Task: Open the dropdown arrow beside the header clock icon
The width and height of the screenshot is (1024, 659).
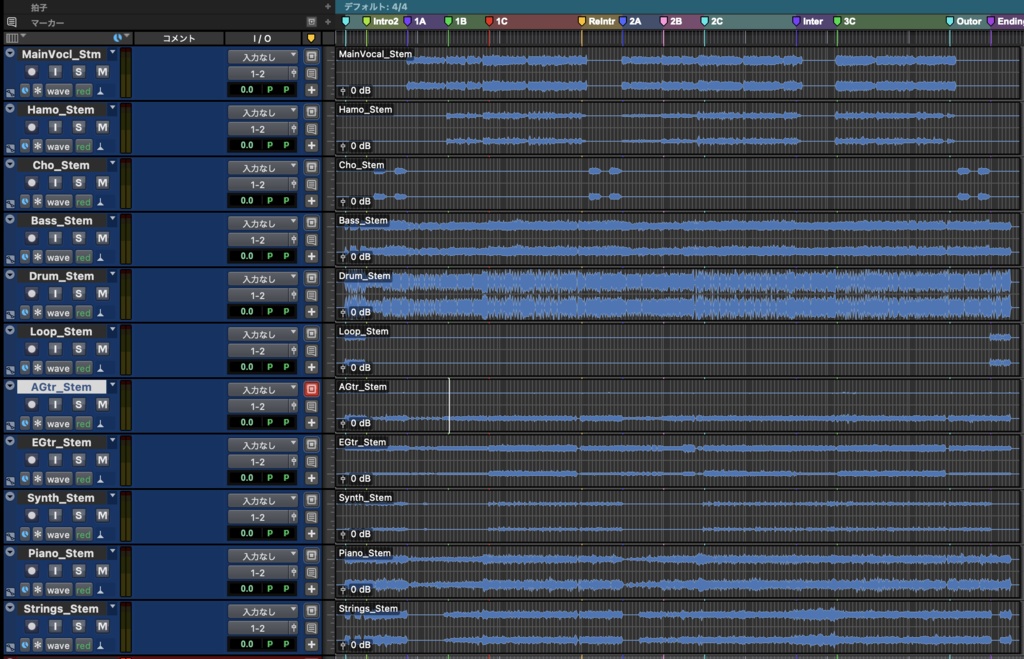Action: point(126,37)
